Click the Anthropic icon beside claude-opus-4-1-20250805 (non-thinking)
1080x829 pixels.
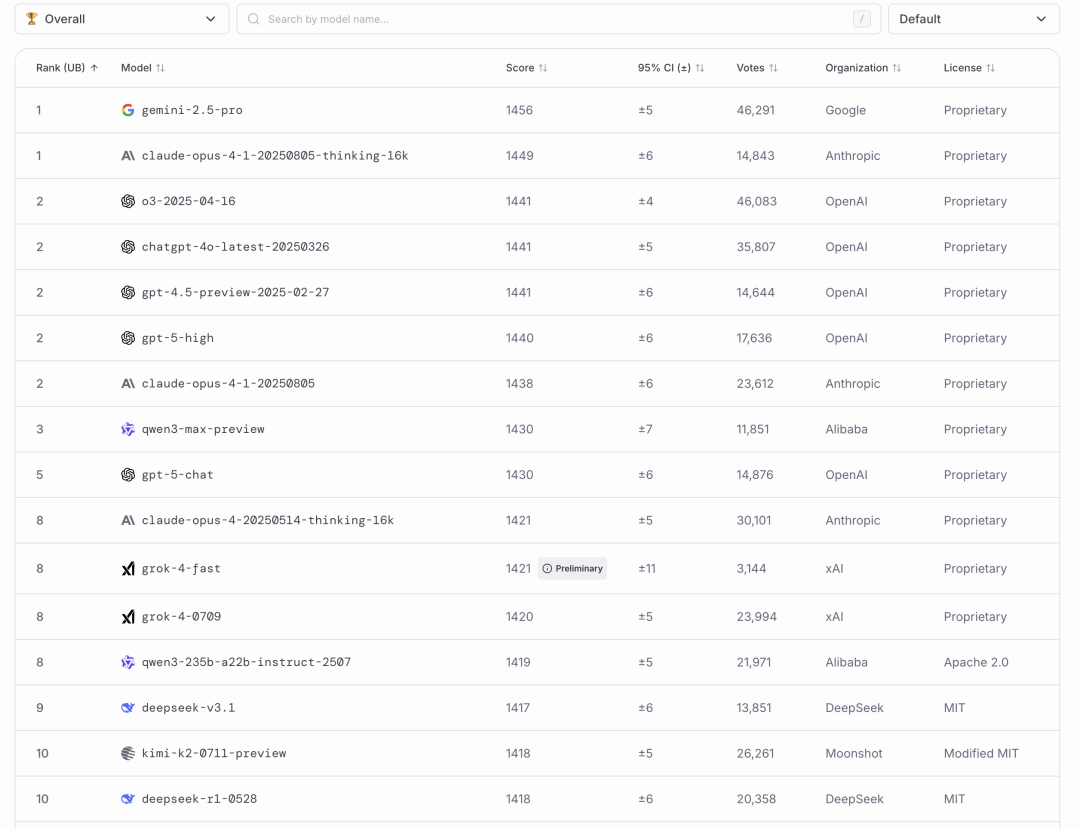coord(127,384)
